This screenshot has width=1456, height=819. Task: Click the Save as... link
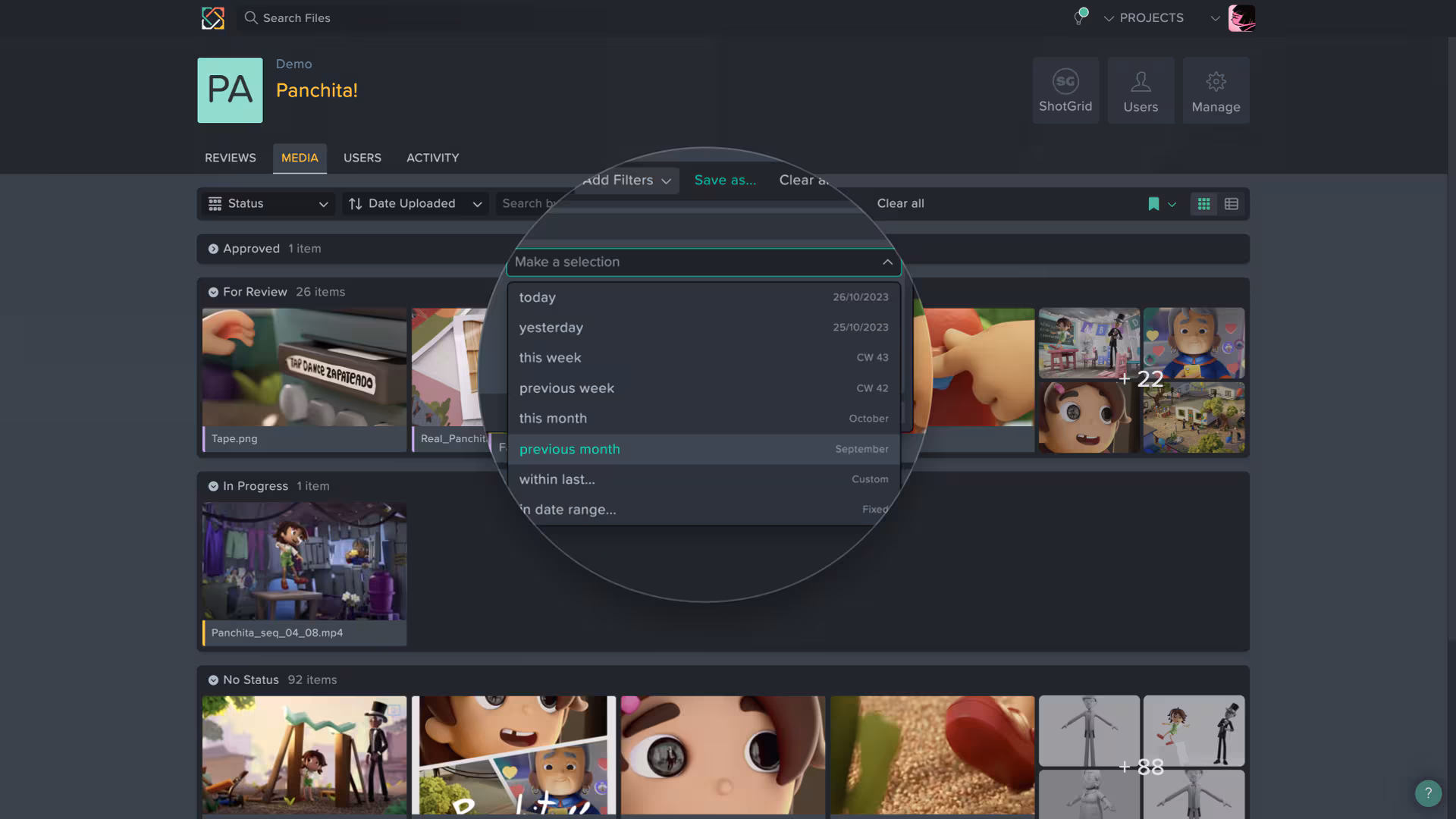724,180
